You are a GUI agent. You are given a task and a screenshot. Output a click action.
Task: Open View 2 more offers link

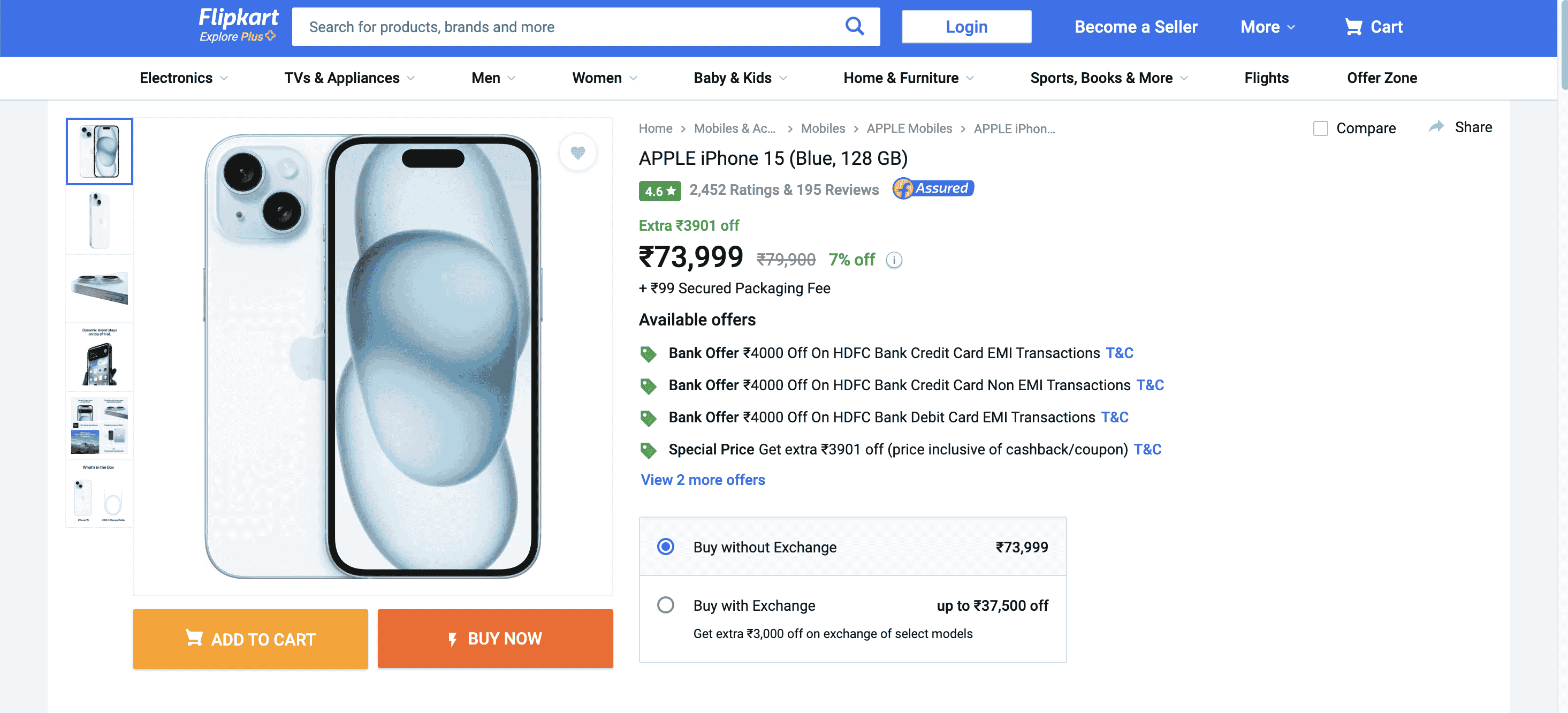(703, 480)
